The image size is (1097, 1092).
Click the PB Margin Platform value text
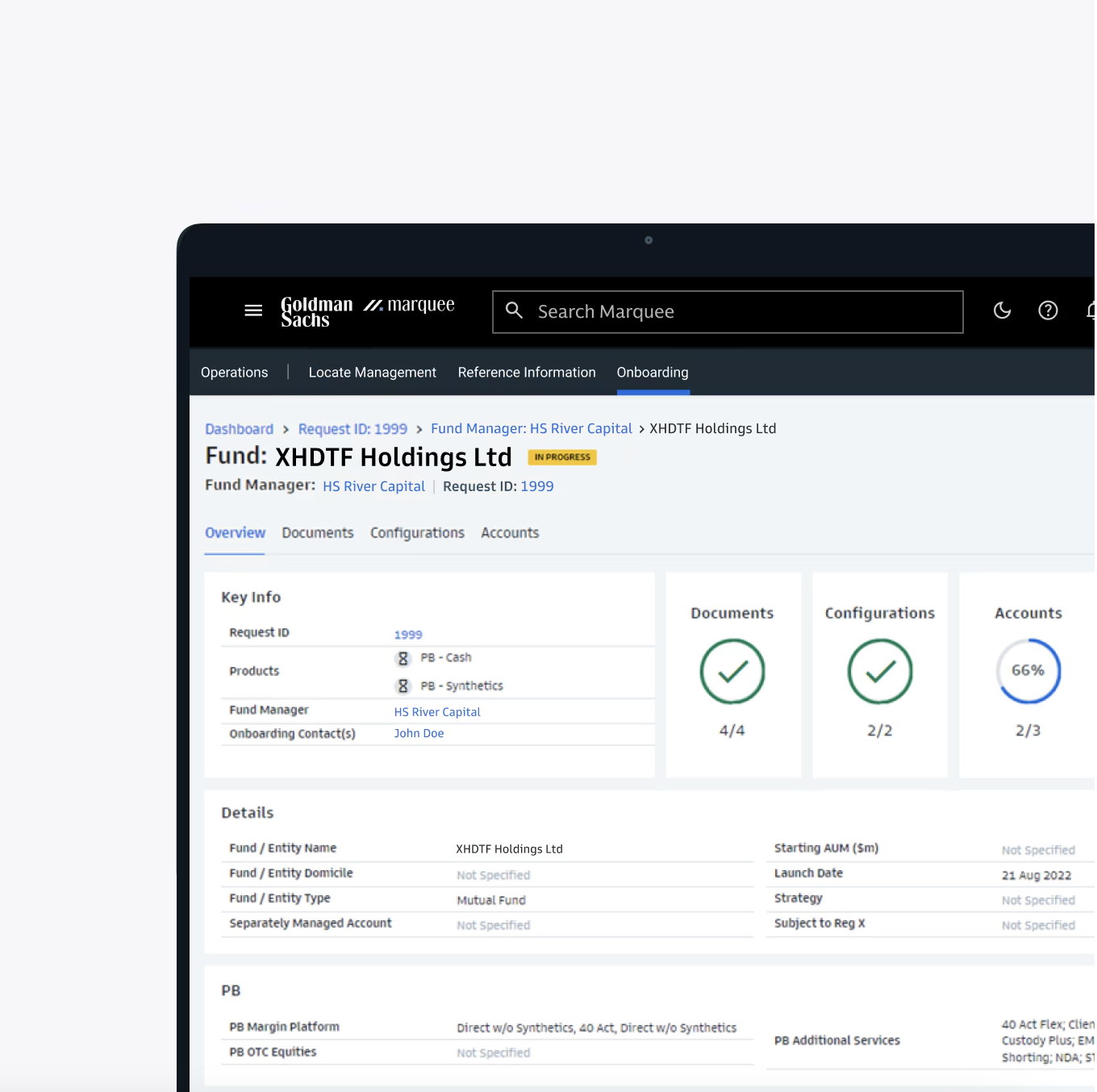point(597,1027)
